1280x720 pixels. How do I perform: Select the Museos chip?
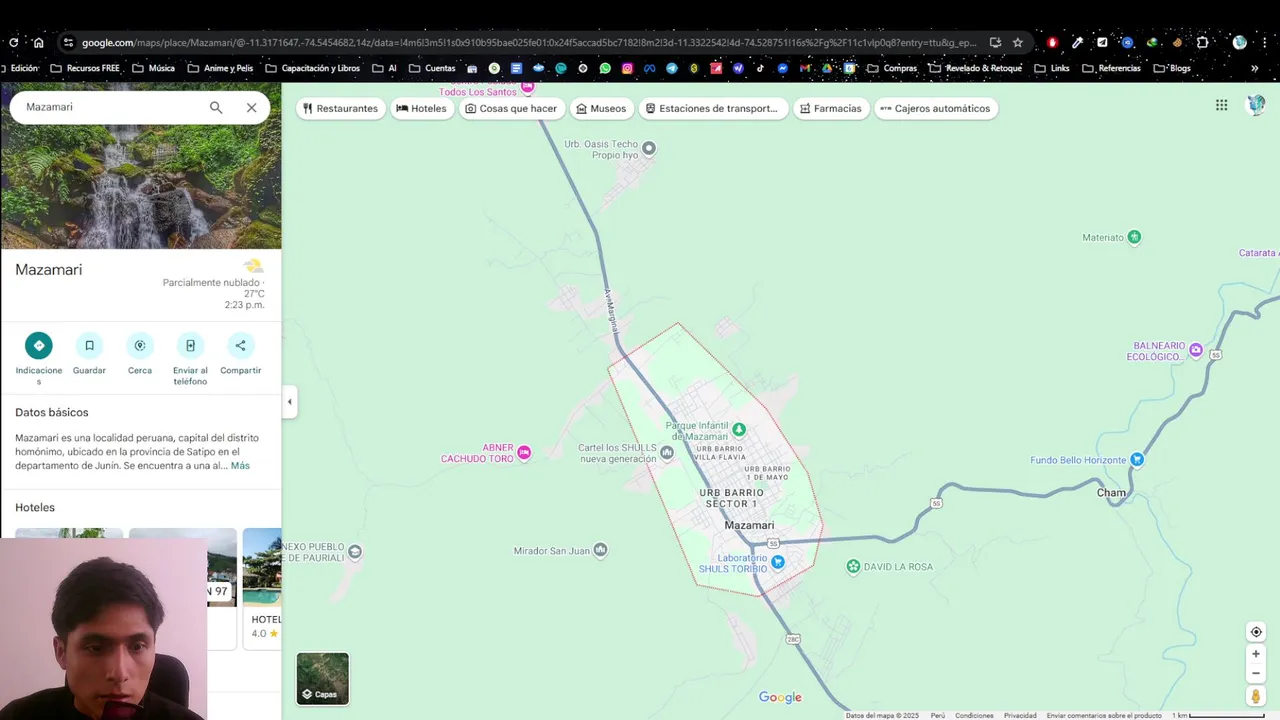pos(601,108)
